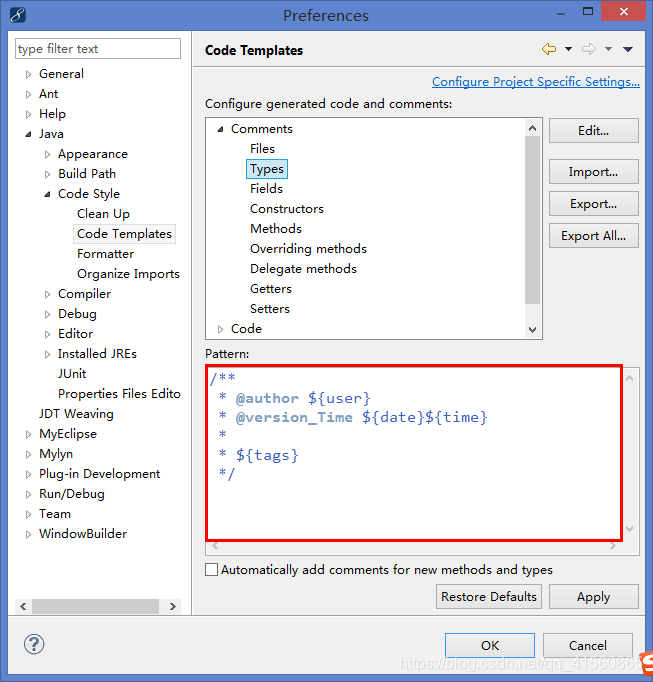
Task: Open the JUnit preferences page
Action: (72, 374)
